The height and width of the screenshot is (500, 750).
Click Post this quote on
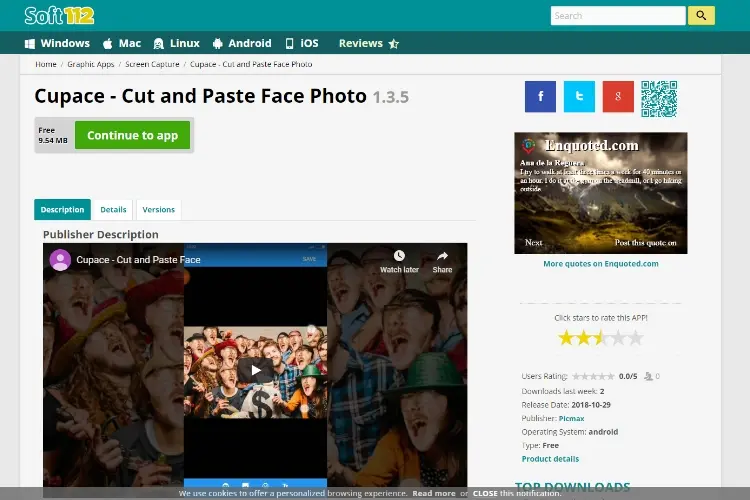coord(645,243)
